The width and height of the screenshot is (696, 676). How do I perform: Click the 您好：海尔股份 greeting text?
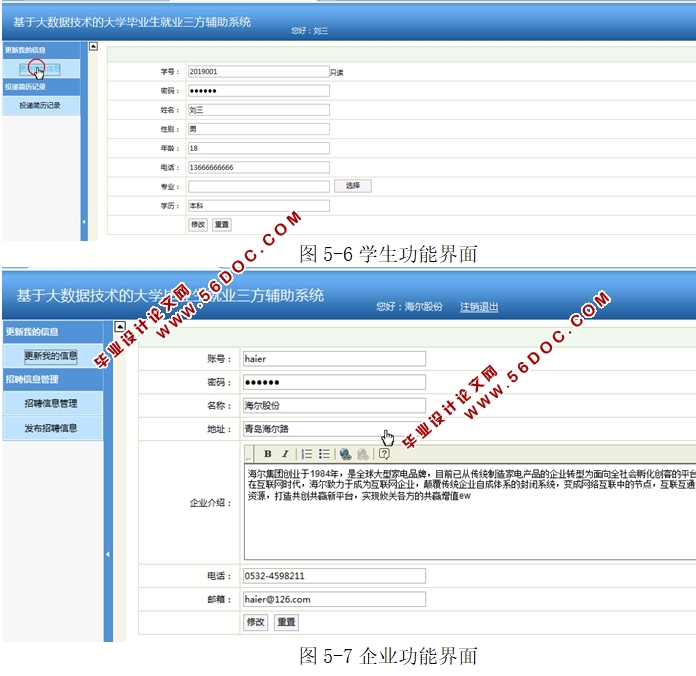[x=409, y=307]
